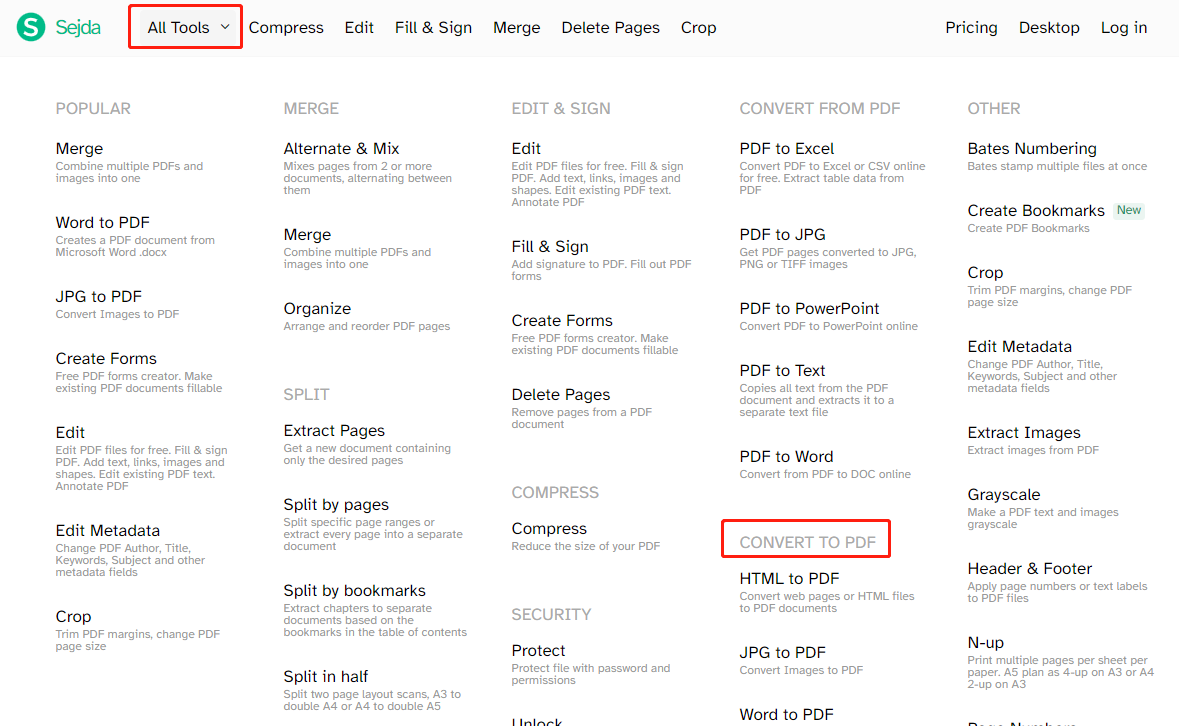Open the Split by bookmarks tool
The image size is (1179, 726).
pyautogui.click(x=354, y=591)
